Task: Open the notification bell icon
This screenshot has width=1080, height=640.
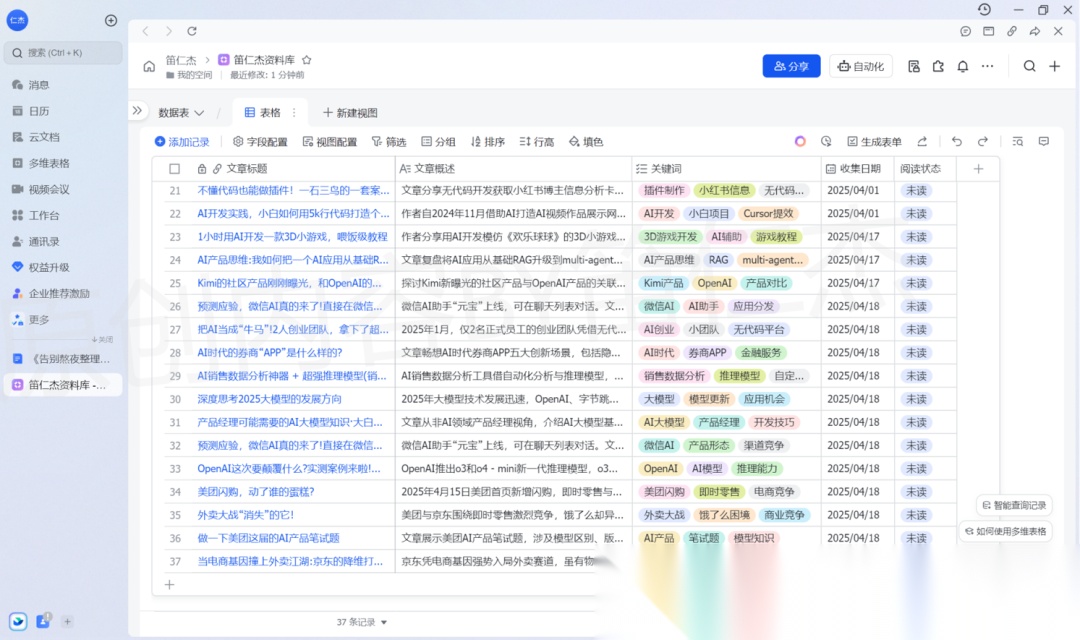Action: coord(962,66)
